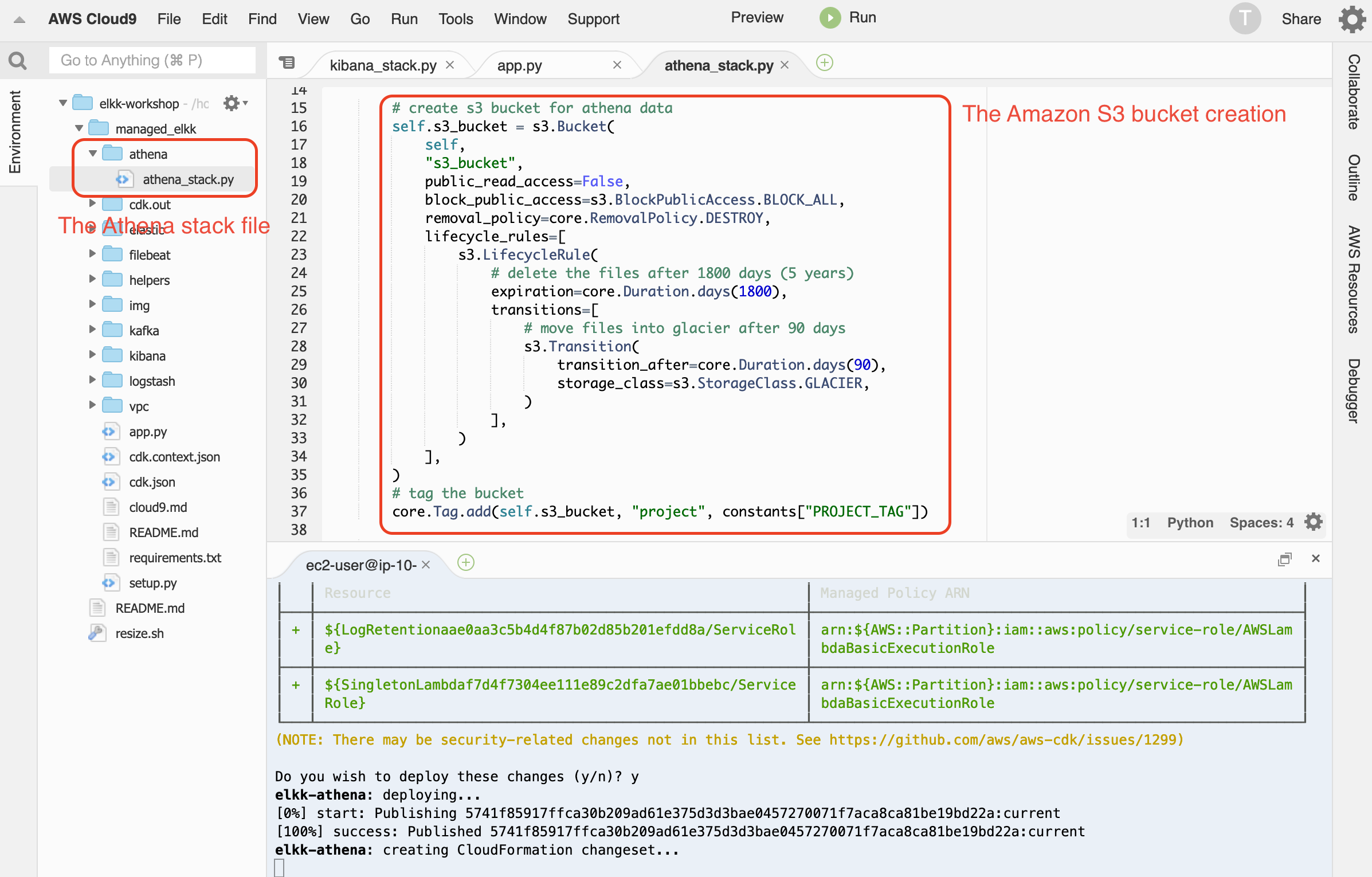Add a new editor tab with plus icon
The image size is (1372, 877).
(824, 62)
